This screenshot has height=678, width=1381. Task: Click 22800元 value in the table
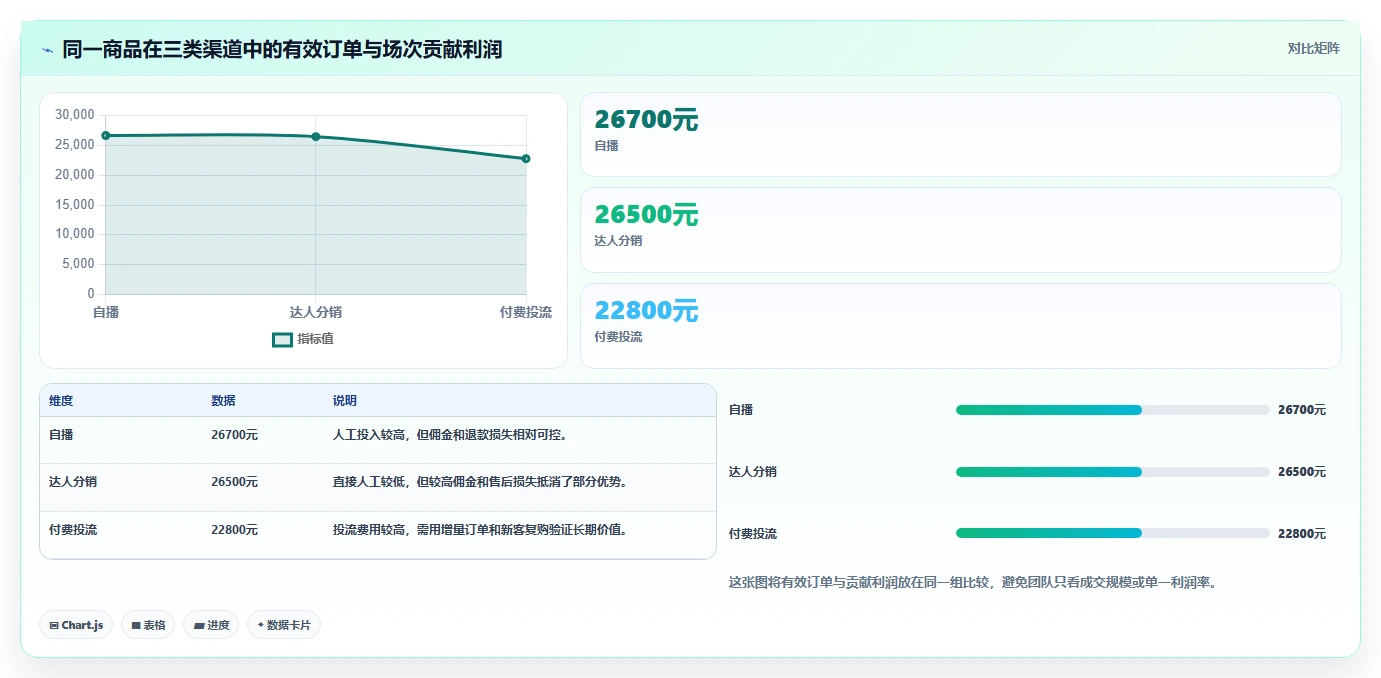234,530
